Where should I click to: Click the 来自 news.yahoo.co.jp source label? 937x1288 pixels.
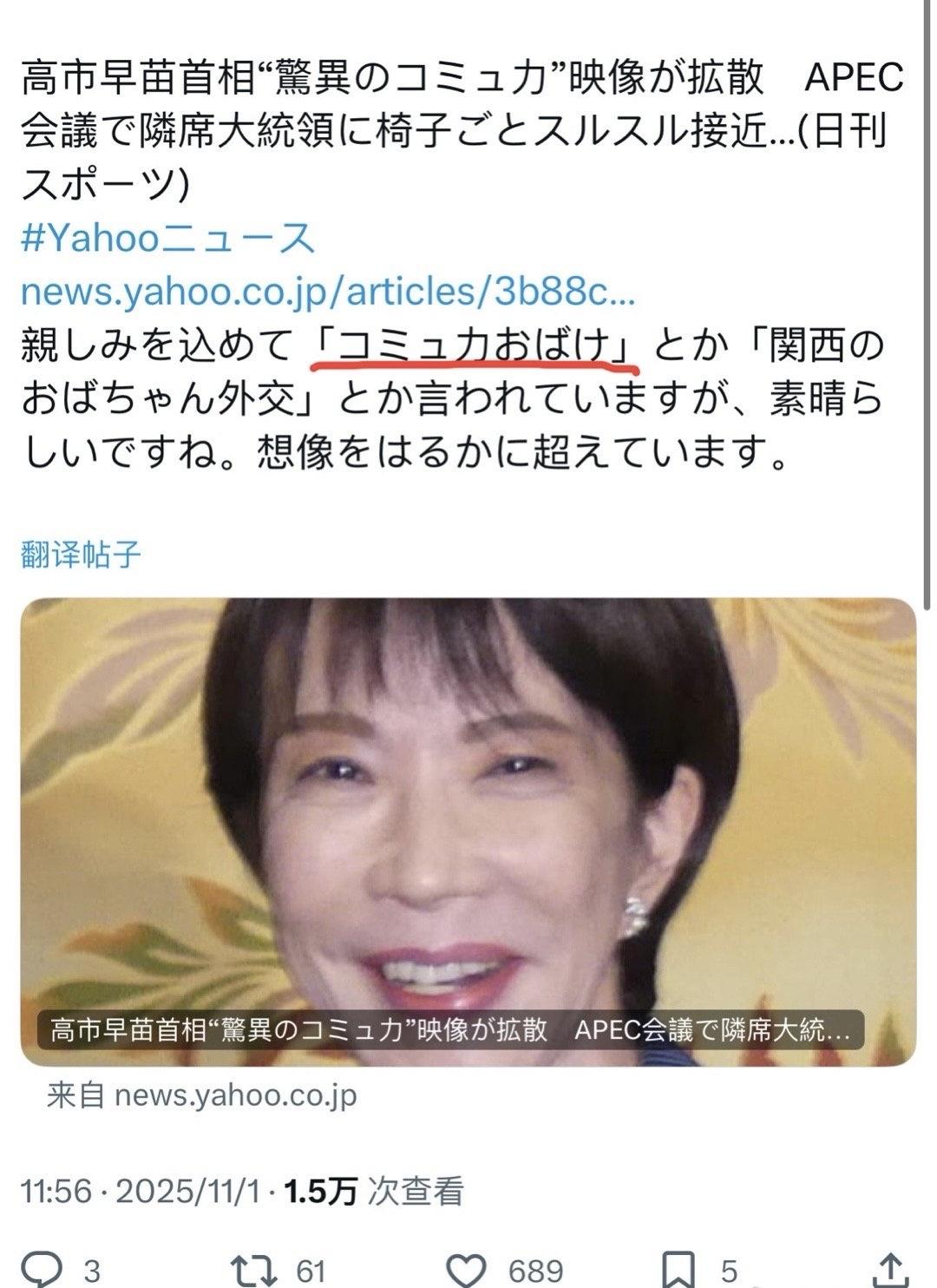[x=201, y=1095]
